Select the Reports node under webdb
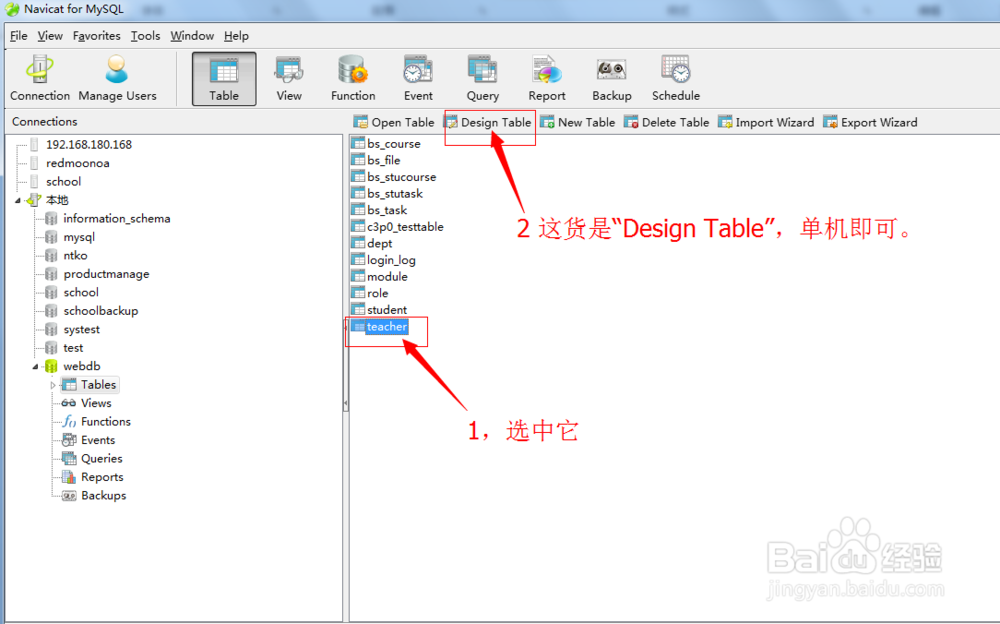1000x624 pixels. (x=102, y=477)
